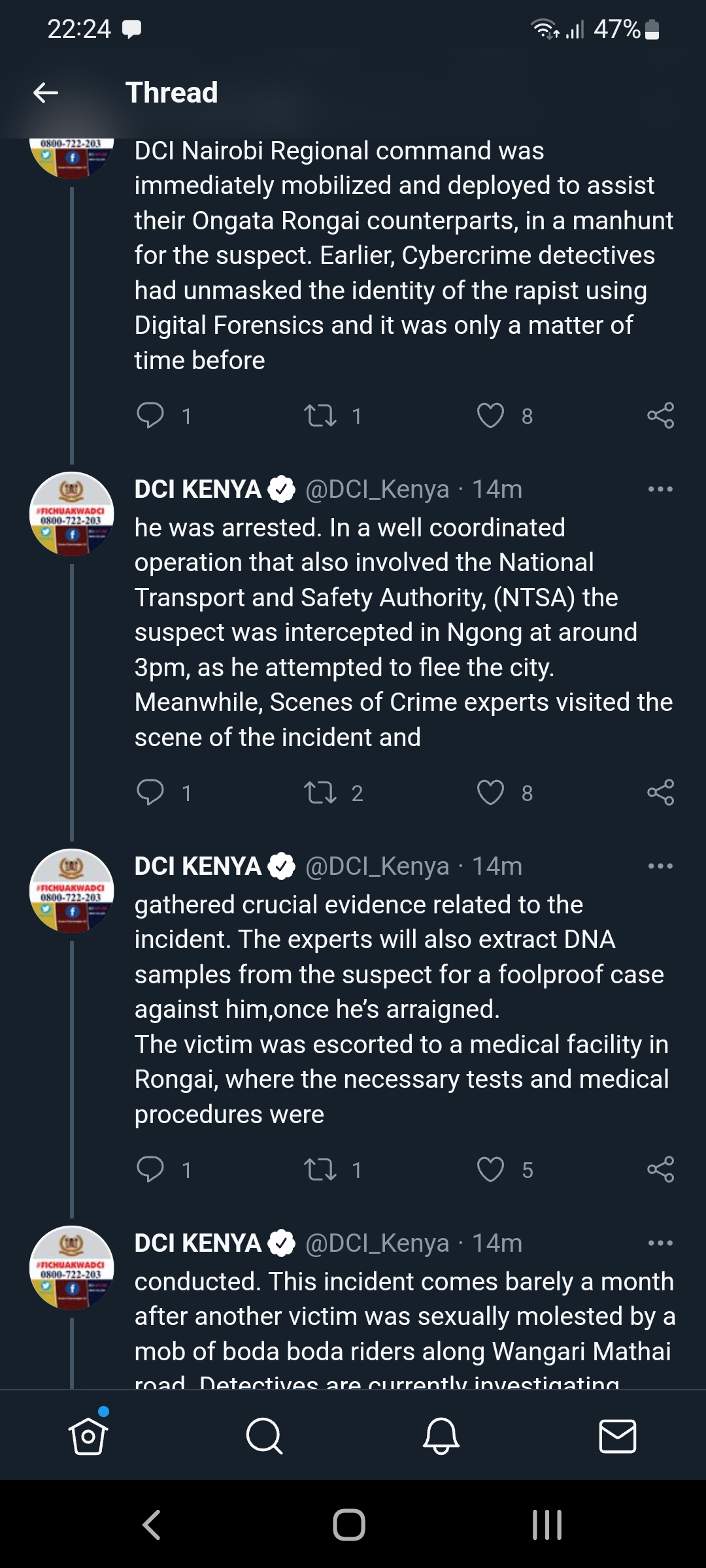Open more options on 'gathered crucial evidence' tweet

coord(660,866)
